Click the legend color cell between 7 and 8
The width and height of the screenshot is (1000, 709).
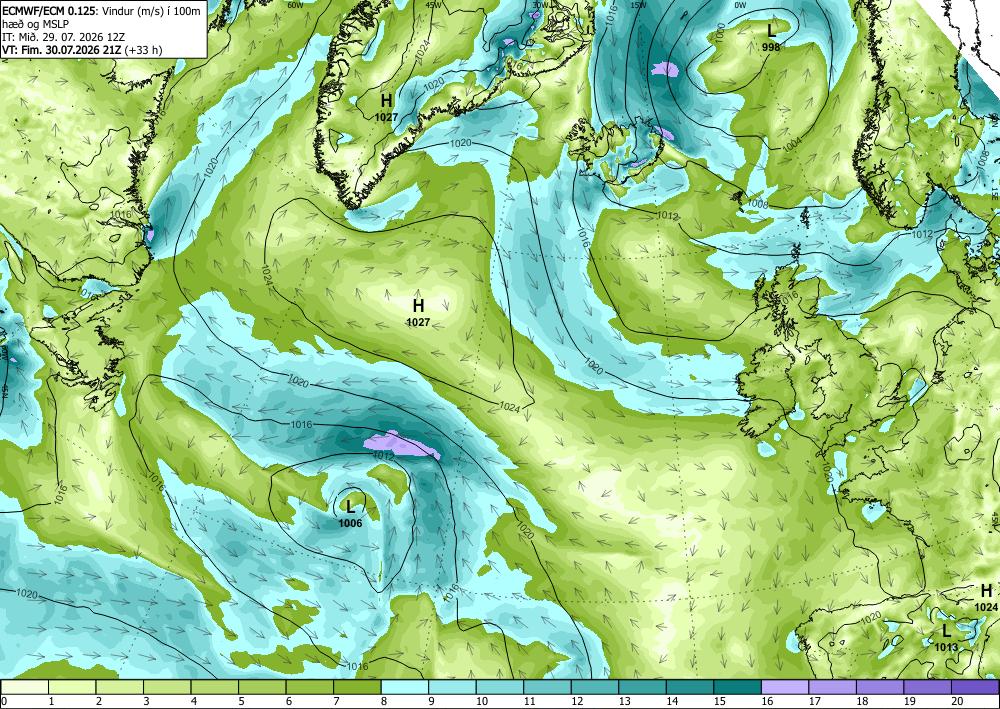click(x=357, y=687)
